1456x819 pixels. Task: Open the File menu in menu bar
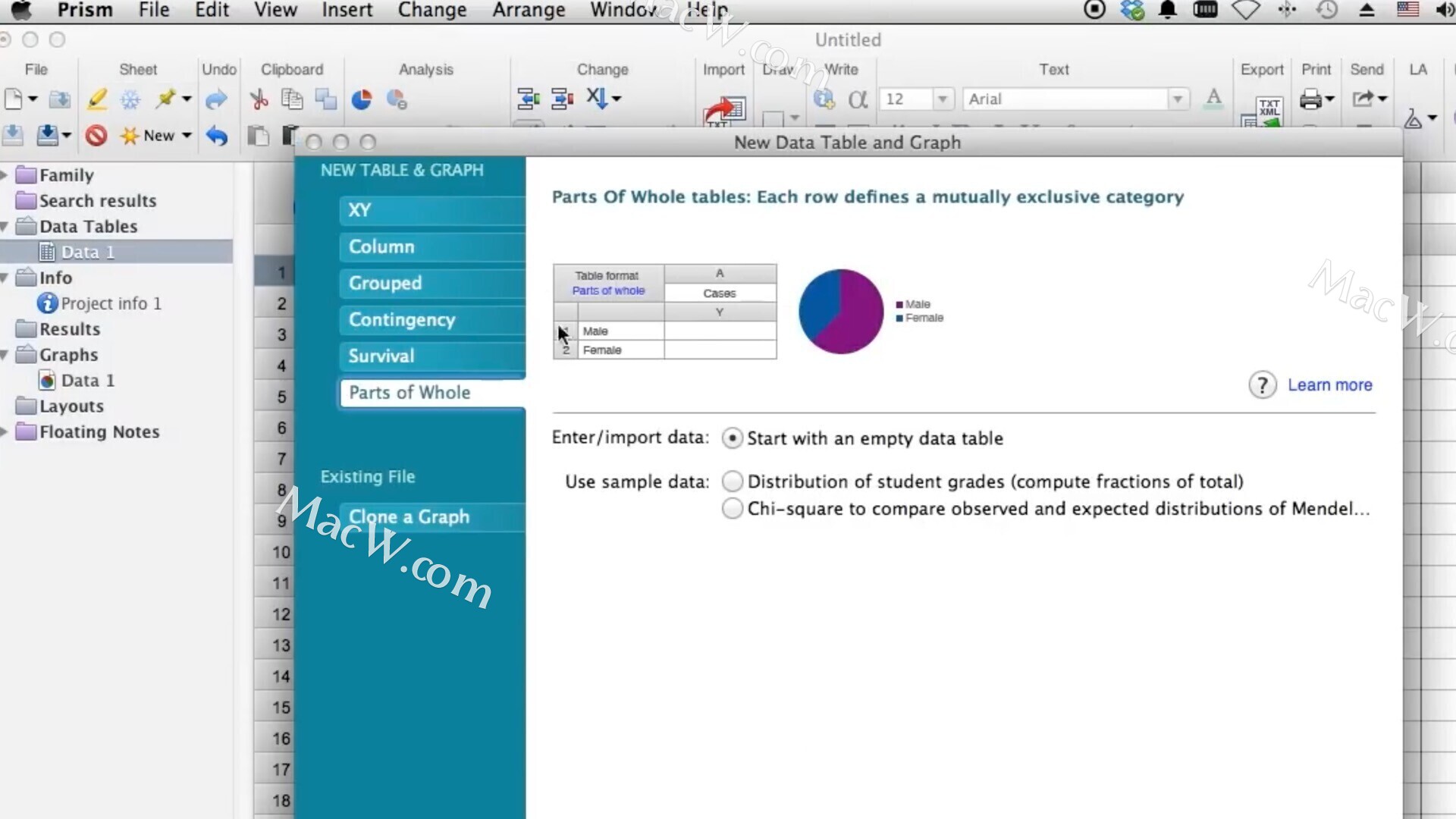click(154, 10)
